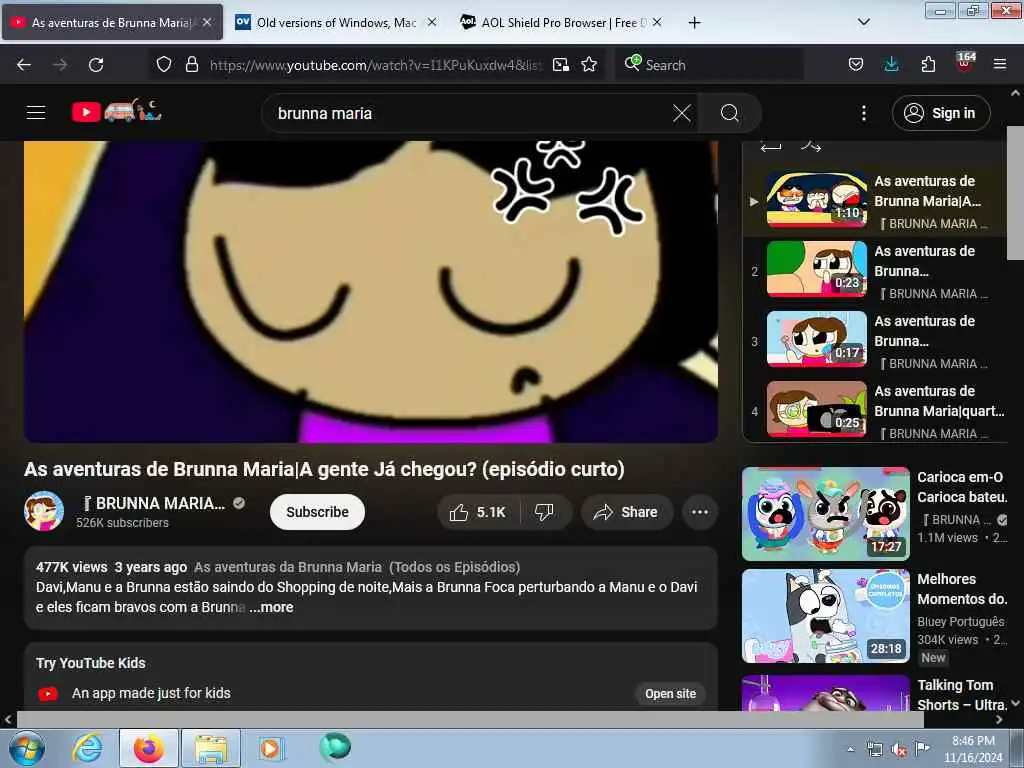This screenshot has width=1024, height=768.
Task: Submit the search with the magnifier button
Action: click(x=729, y=113)
